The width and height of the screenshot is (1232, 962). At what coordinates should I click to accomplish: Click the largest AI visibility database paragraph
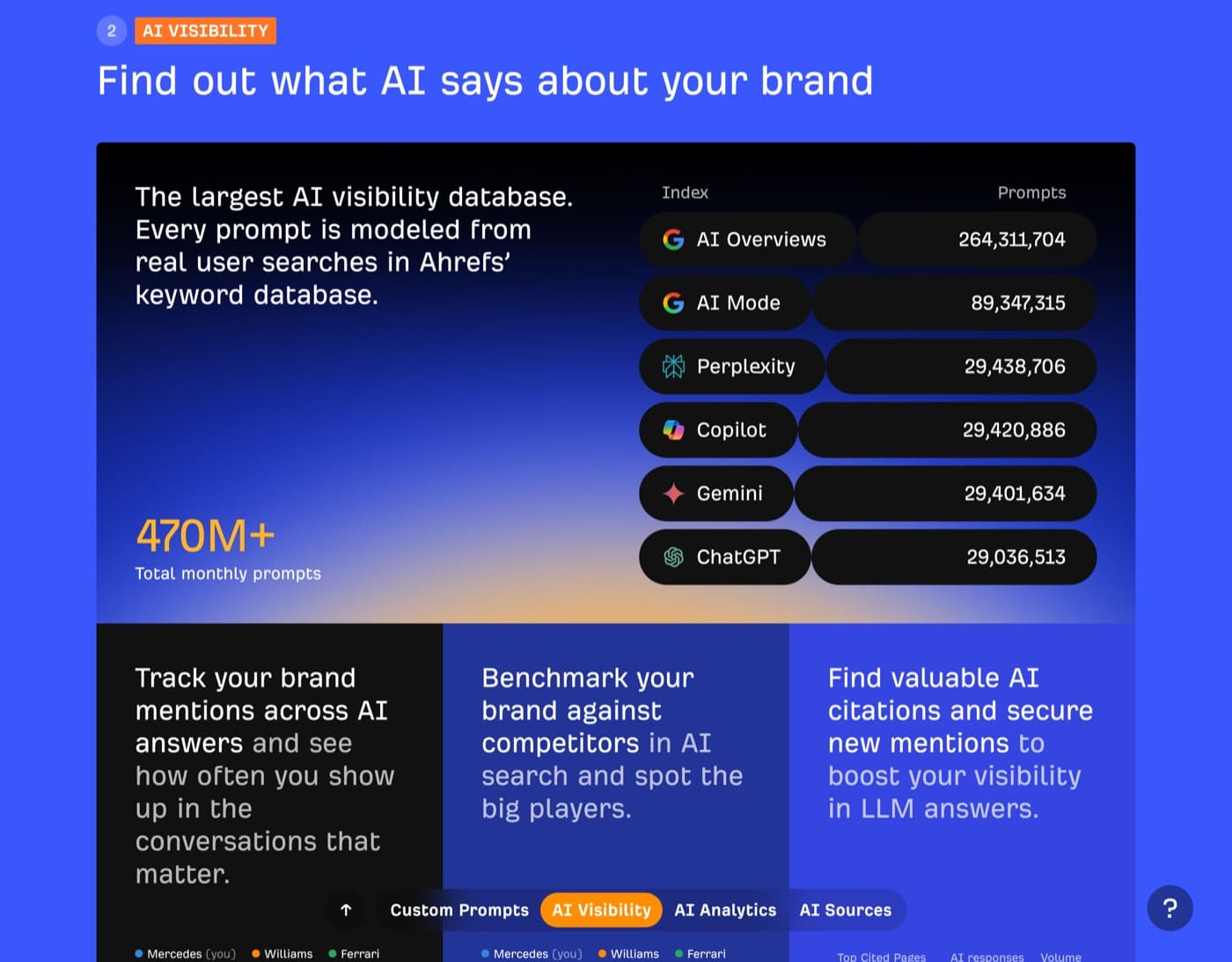(x=354, y=246)
